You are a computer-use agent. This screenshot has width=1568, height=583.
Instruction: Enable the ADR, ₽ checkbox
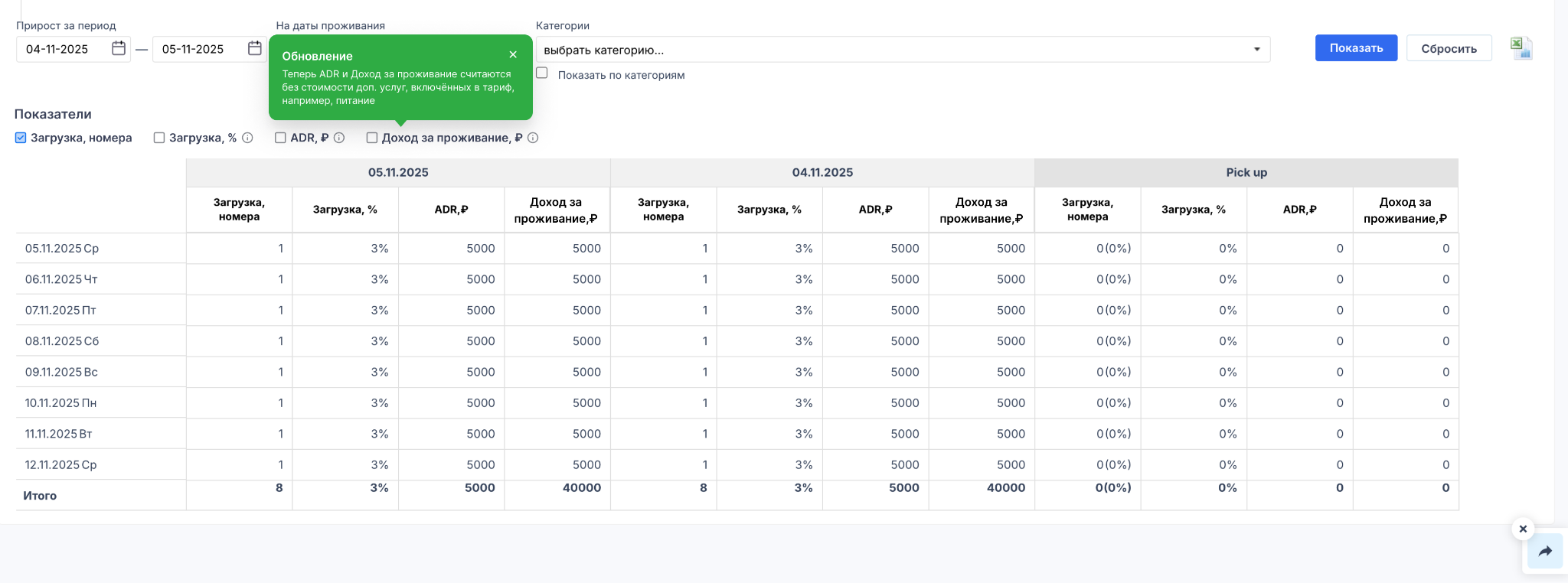280,138
